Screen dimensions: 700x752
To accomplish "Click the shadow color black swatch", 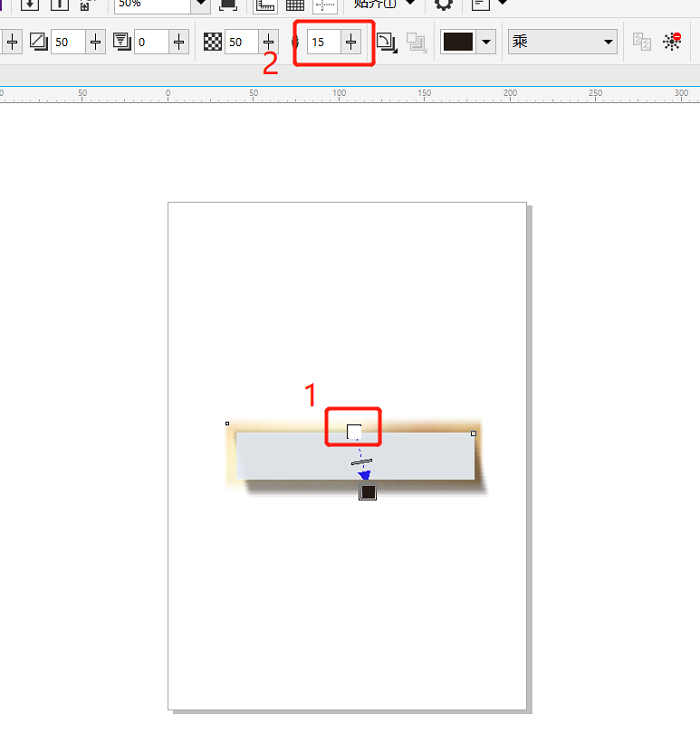I will coord(458,42).
